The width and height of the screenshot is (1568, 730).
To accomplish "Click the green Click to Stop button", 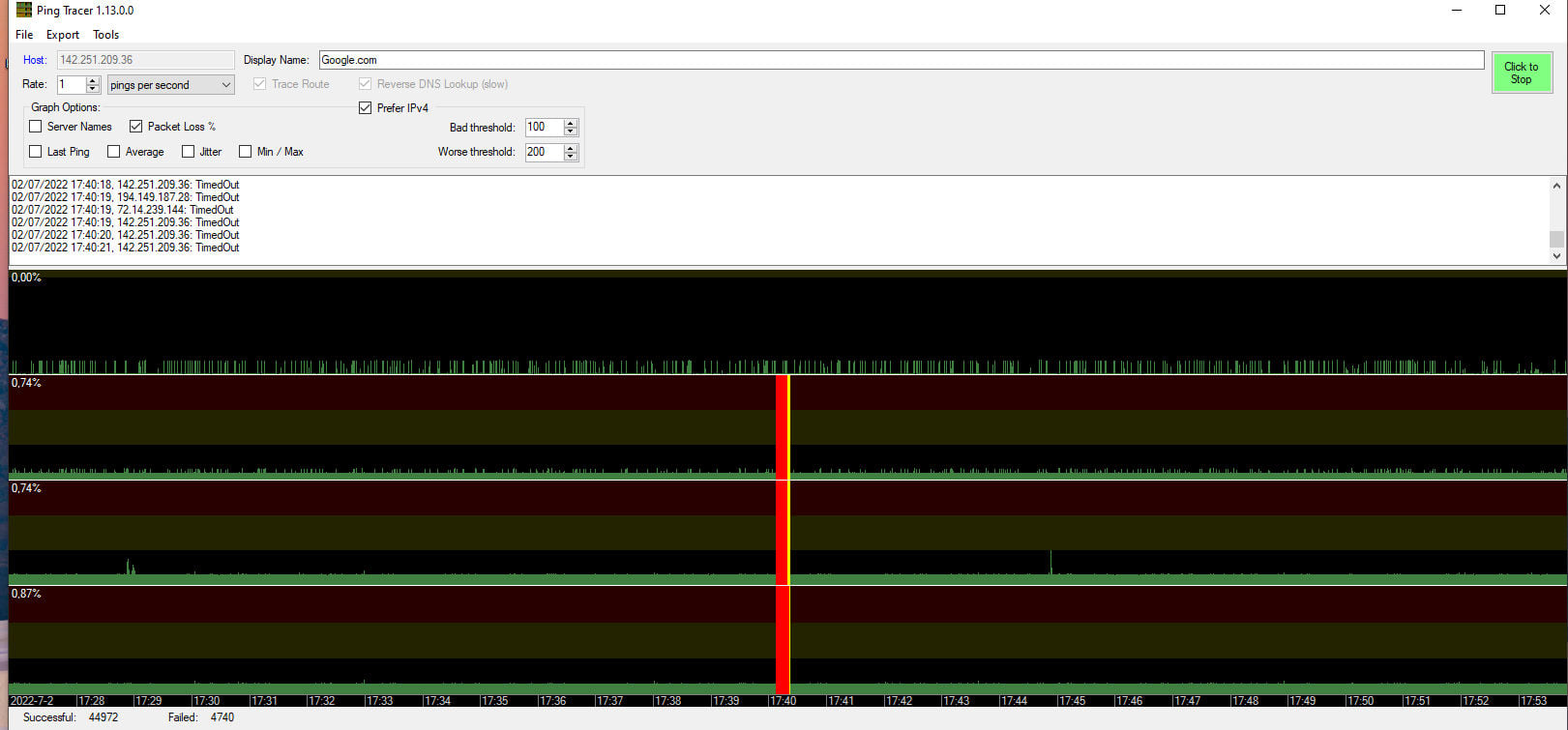I will point(1521,73).
